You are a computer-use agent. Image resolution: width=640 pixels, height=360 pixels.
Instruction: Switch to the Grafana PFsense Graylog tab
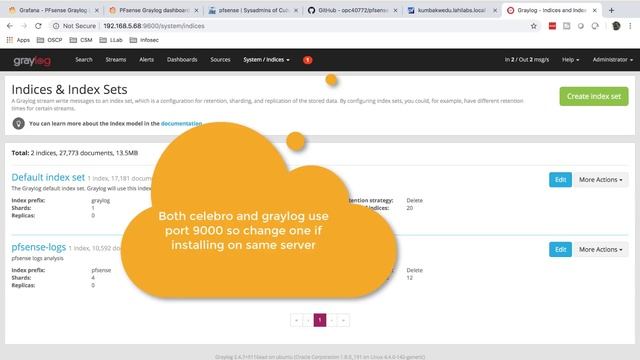coord(53,10)
